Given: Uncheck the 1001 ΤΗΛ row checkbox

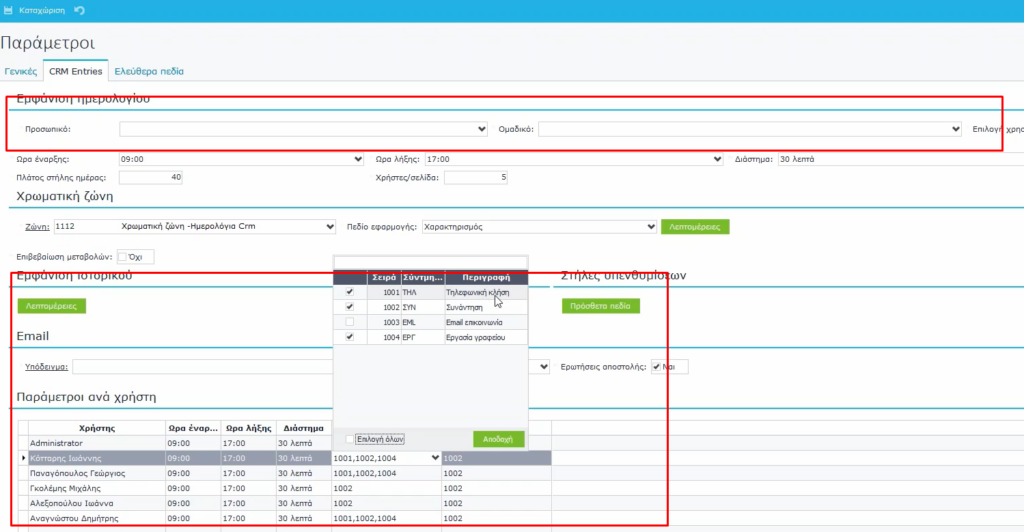Looking at the screenshot, I should coord(349,292).
